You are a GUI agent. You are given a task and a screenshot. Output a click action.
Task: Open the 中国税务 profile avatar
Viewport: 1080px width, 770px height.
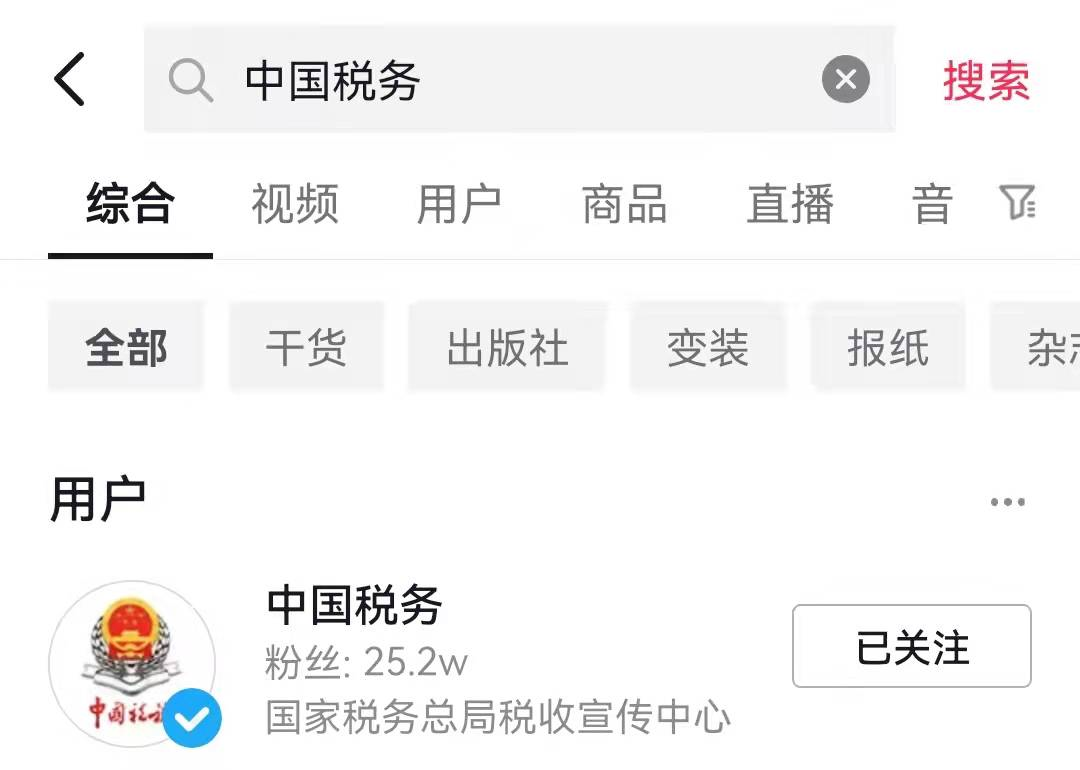pos(132,663)
